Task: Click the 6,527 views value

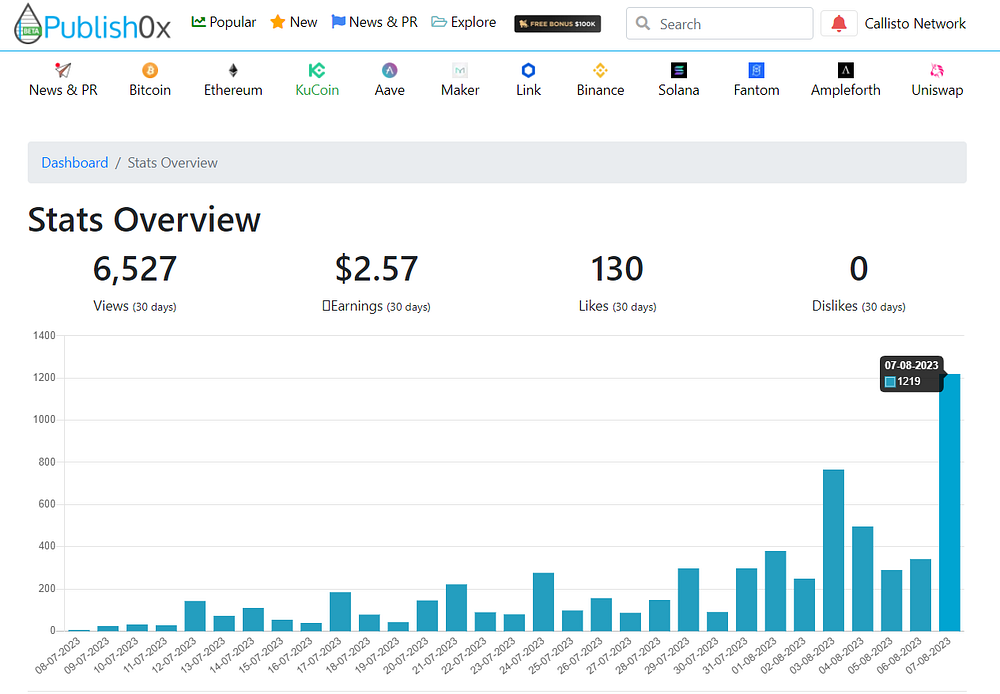Action: (135, 269)
